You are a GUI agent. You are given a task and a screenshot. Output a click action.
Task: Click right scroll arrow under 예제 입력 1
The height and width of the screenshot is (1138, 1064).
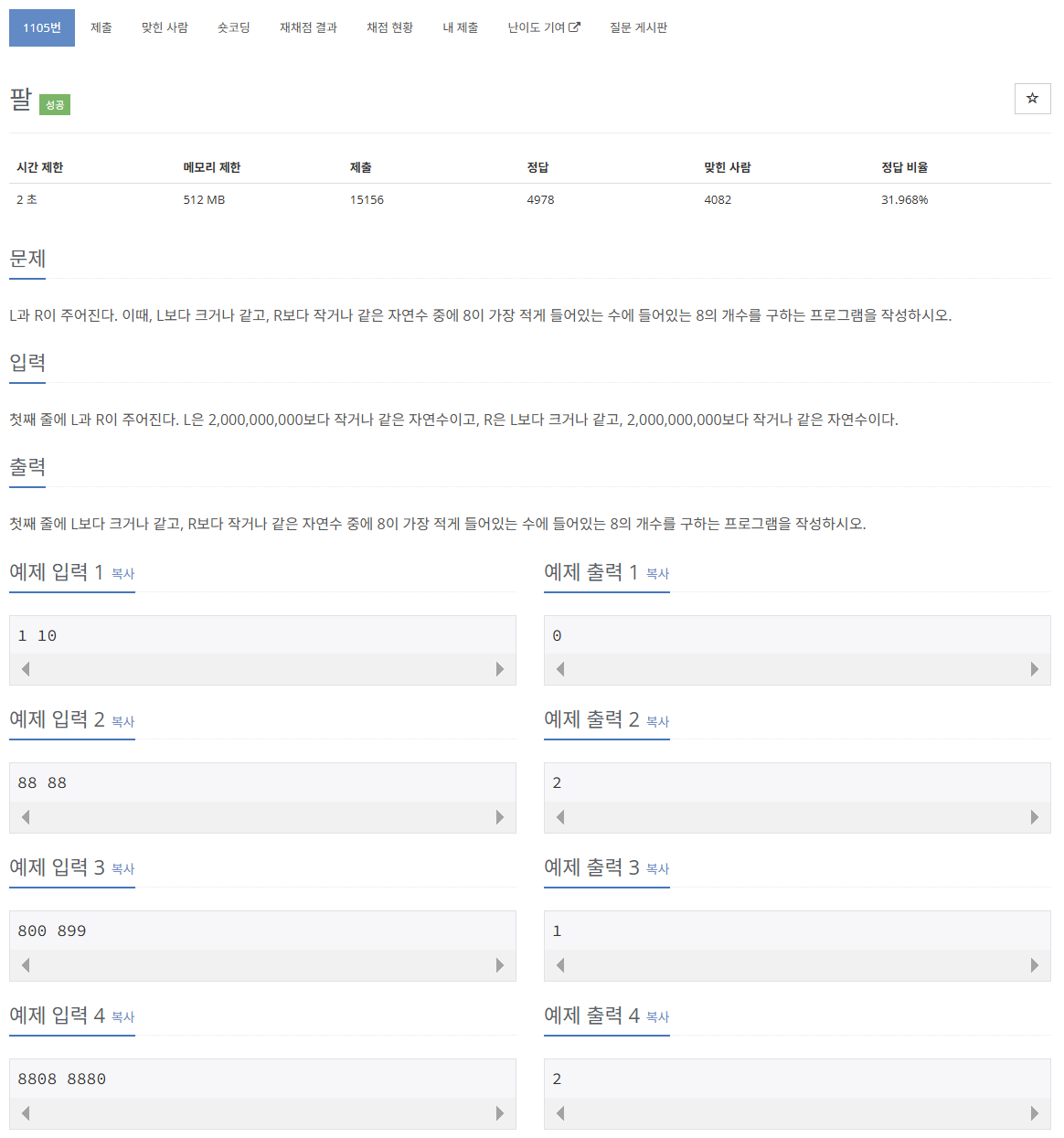[x=499, y=669]
